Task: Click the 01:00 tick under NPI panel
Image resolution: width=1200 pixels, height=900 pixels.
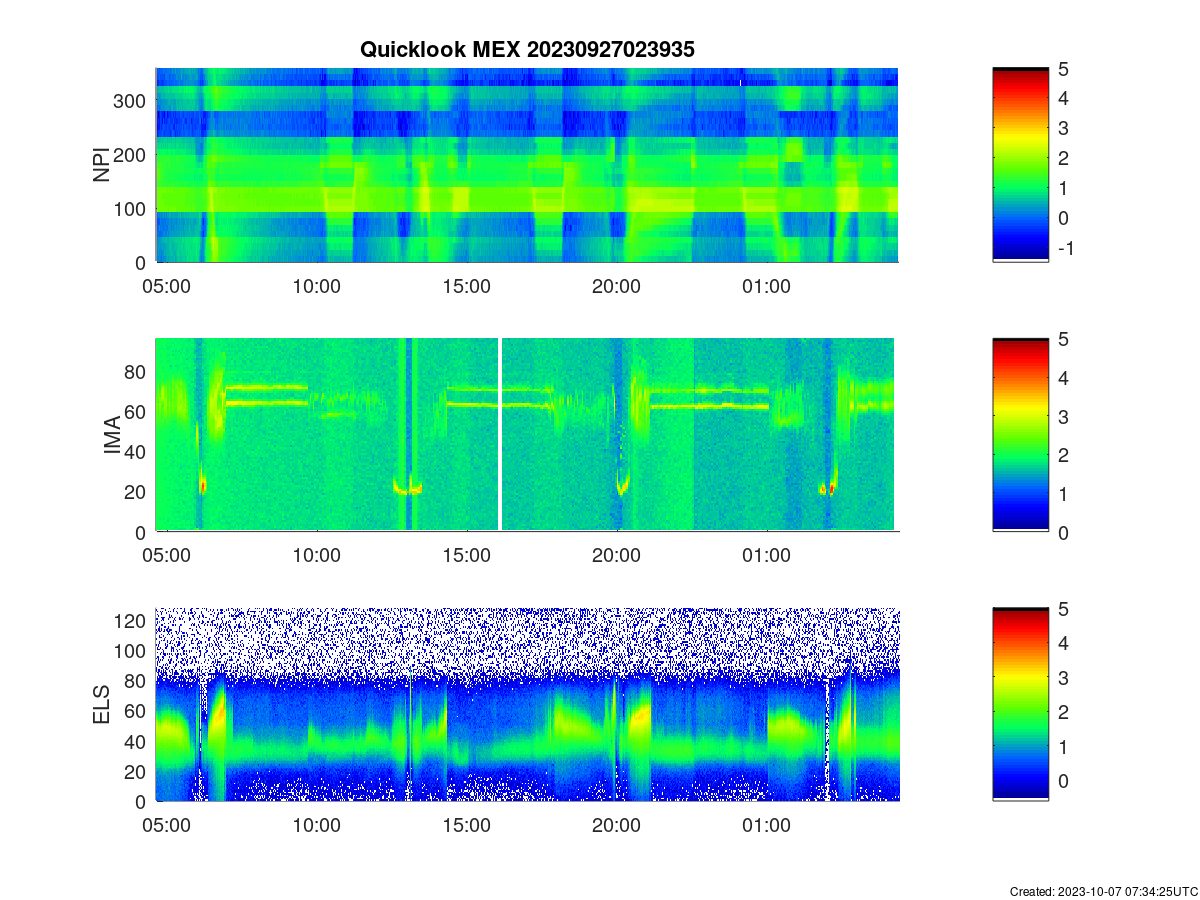Action: 767,286
